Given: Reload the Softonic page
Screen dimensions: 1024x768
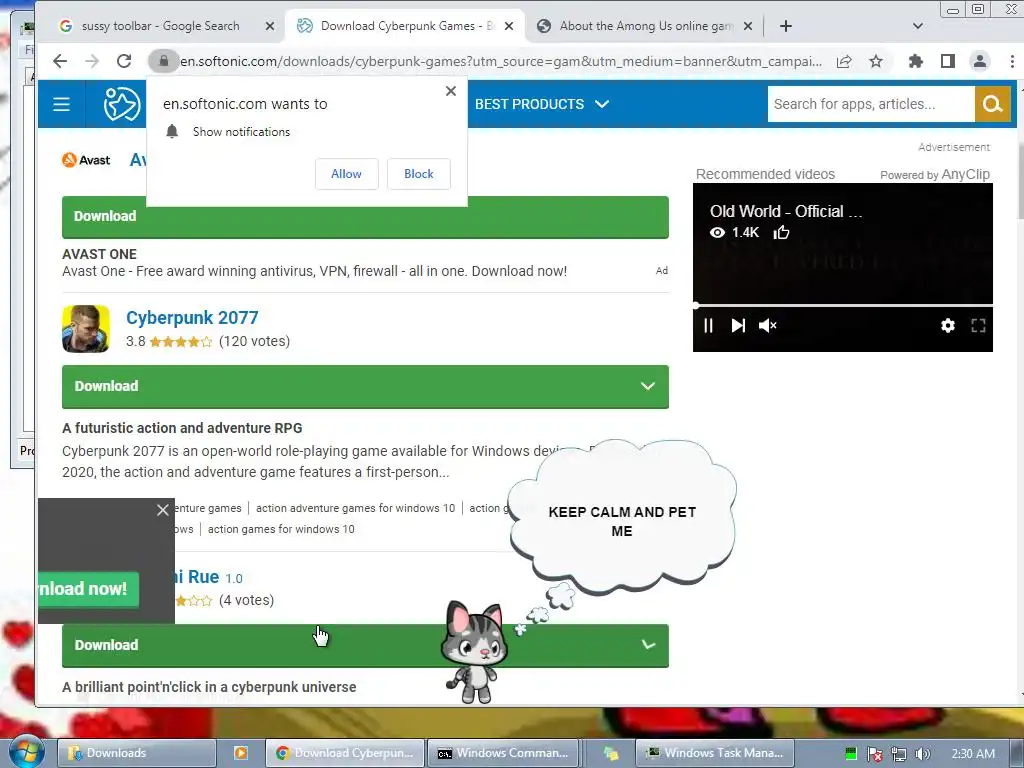Looking at the screenshot, I should pos(123,61).
